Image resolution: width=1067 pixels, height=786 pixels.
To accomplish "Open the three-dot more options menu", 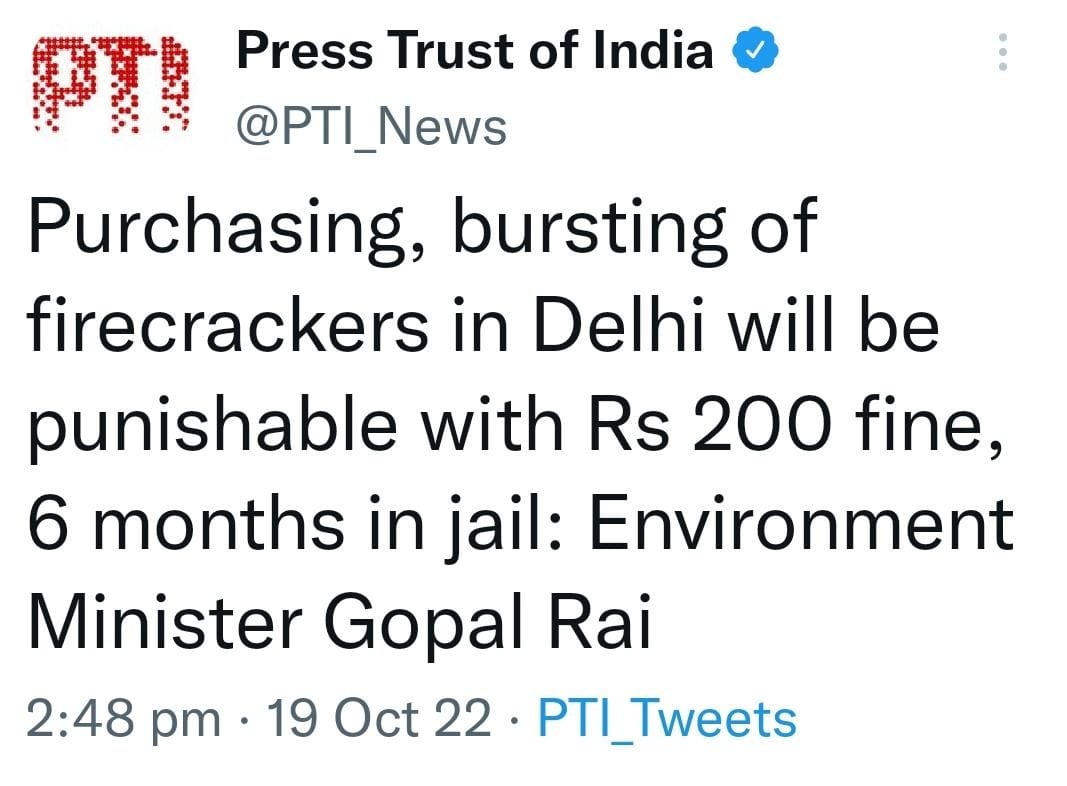I will pos(1001,52).
